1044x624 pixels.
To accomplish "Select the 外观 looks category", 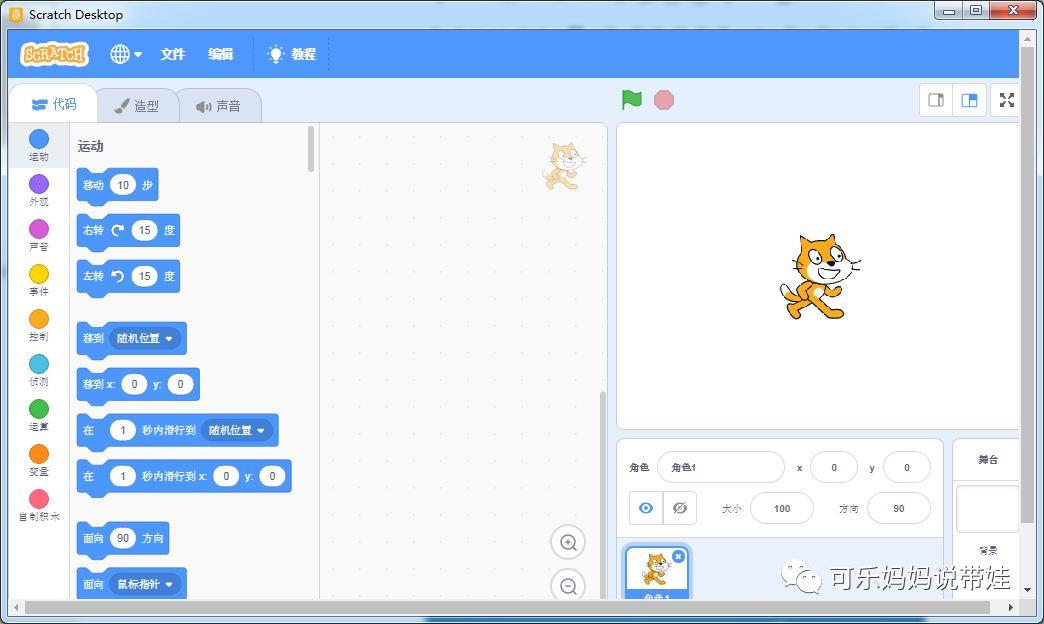I will (x=39, y=190).
